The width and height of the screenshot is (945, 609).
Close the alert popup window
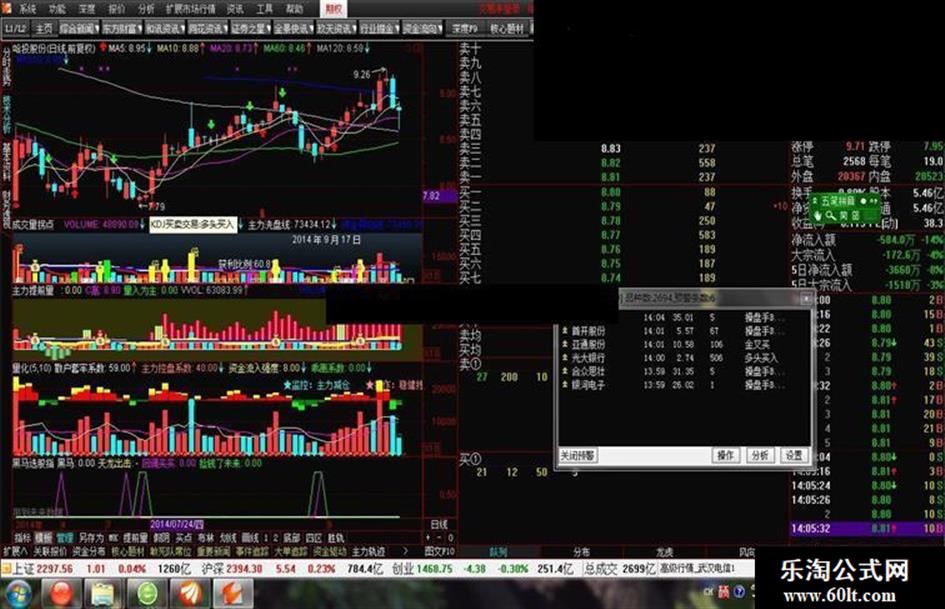806,298
